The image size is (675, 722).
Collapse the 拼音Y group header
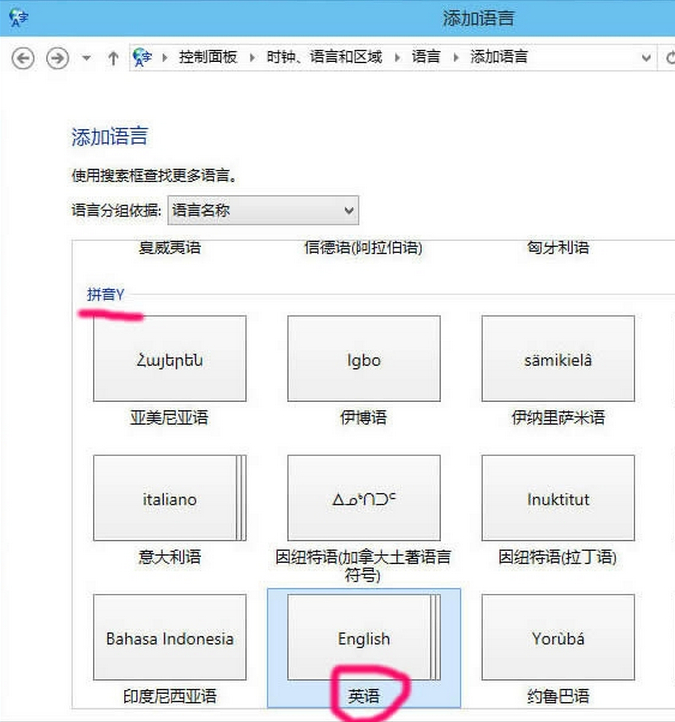(105, 294)
